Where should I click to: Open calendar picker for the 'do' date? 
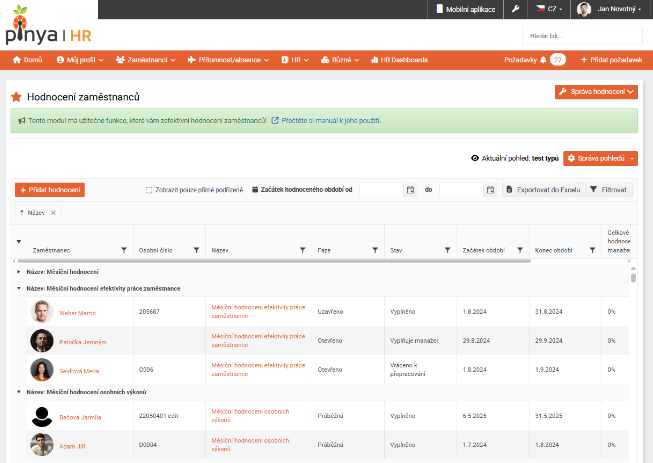[x=490, y=190]
